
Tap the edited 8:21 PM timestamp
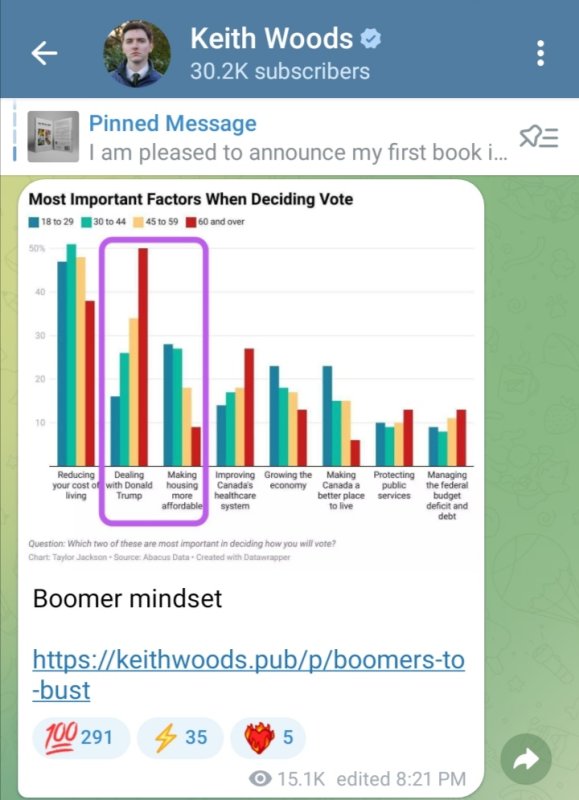coord(401,779)
